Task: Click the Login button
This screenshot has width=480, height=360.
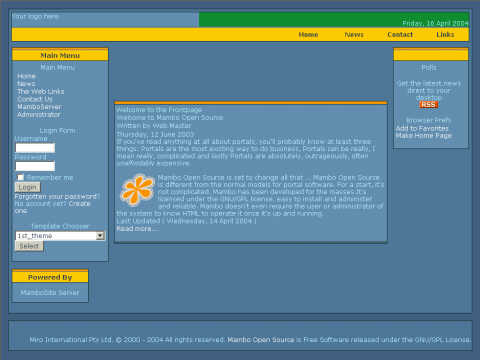Action: (x=28, y=187)
